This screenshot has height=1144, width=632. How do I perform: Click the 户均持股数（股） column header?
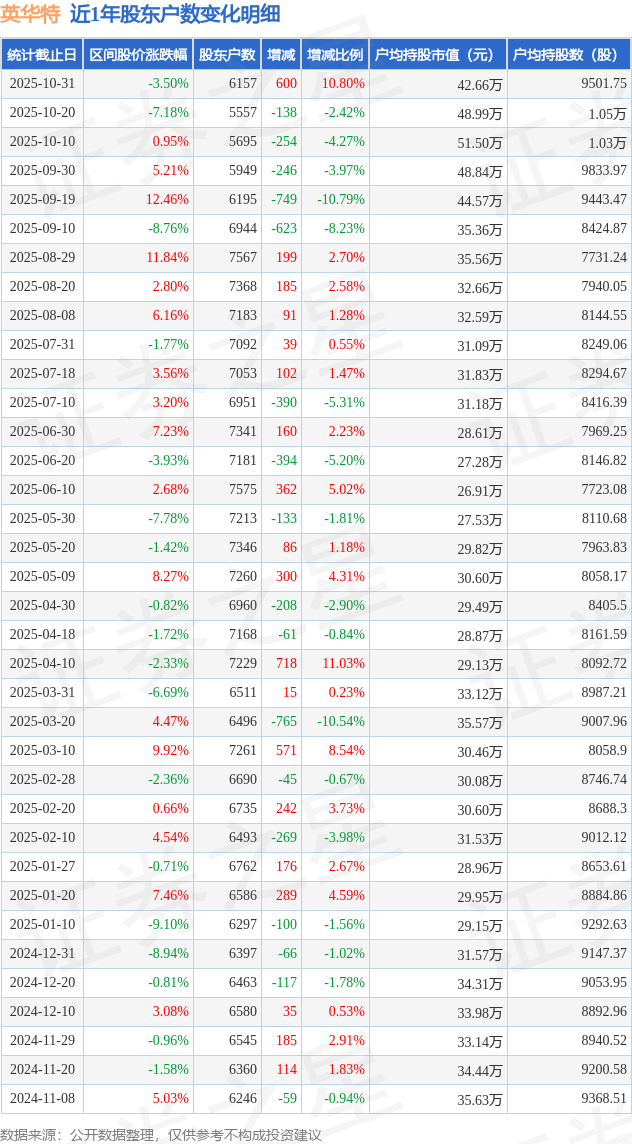tap(567, 55)
